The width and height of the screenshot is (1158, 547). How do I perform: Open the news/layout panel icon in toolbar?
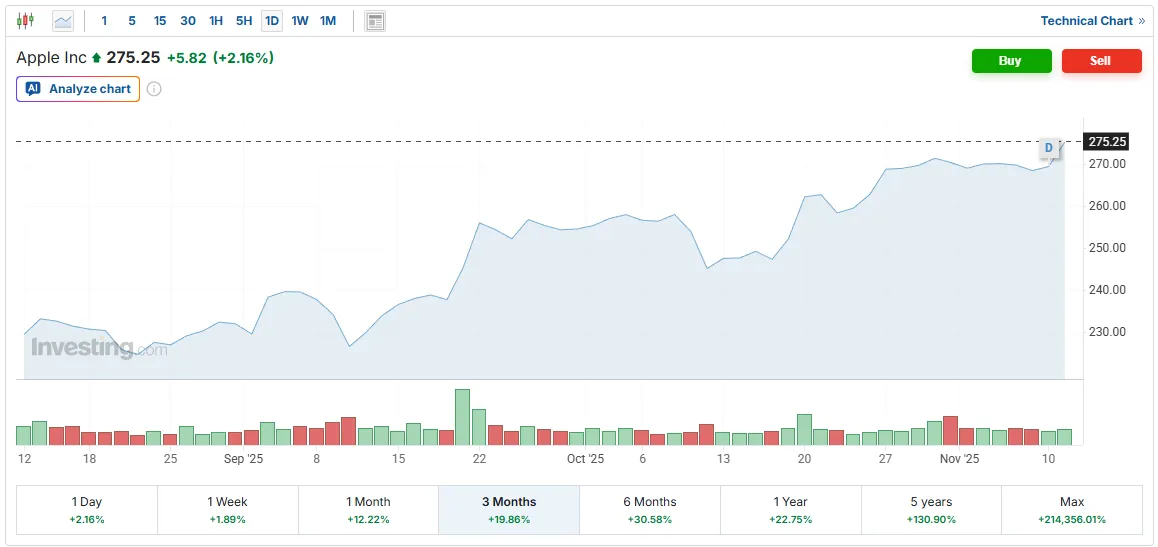point(375,21)
